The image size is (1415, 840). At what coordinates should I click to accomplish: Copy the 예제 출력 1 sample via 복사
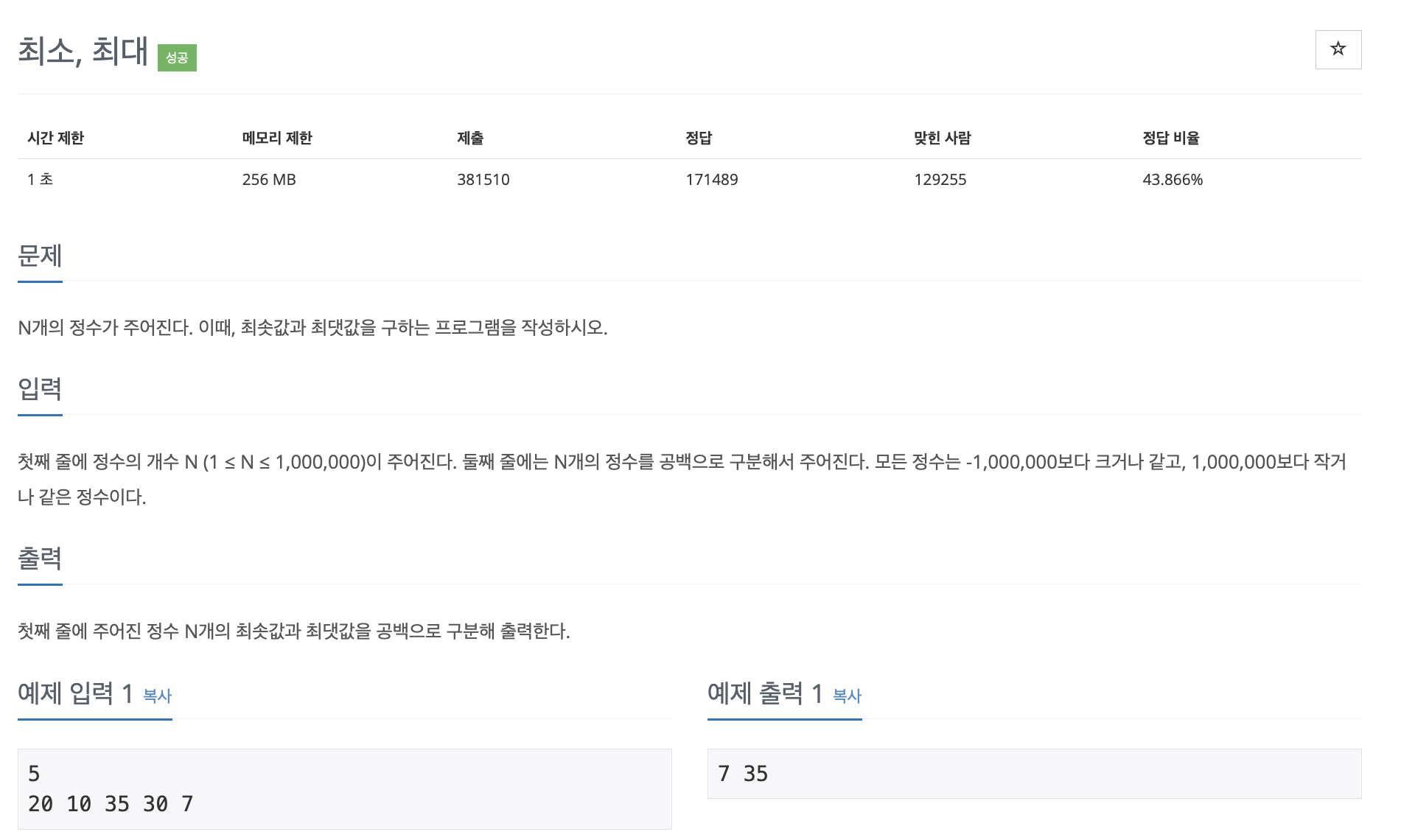[x=847, y=696]
